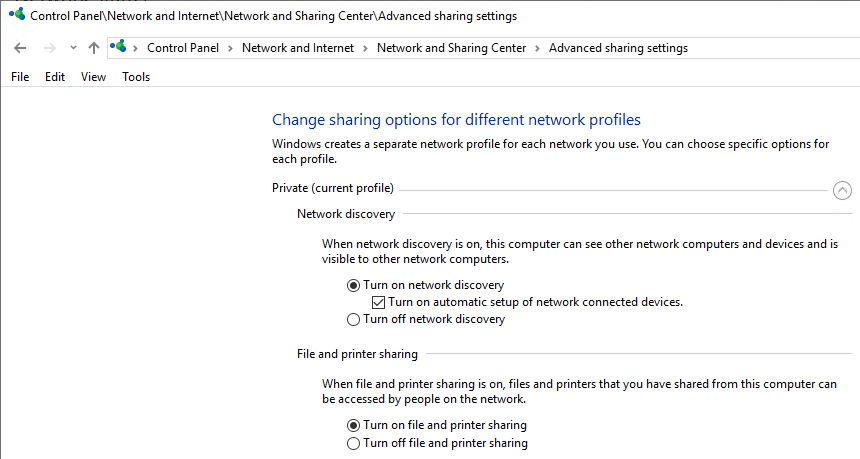Navigate to Control Panel breadcrumb
860x459 pixels.
tap(181, 48)
